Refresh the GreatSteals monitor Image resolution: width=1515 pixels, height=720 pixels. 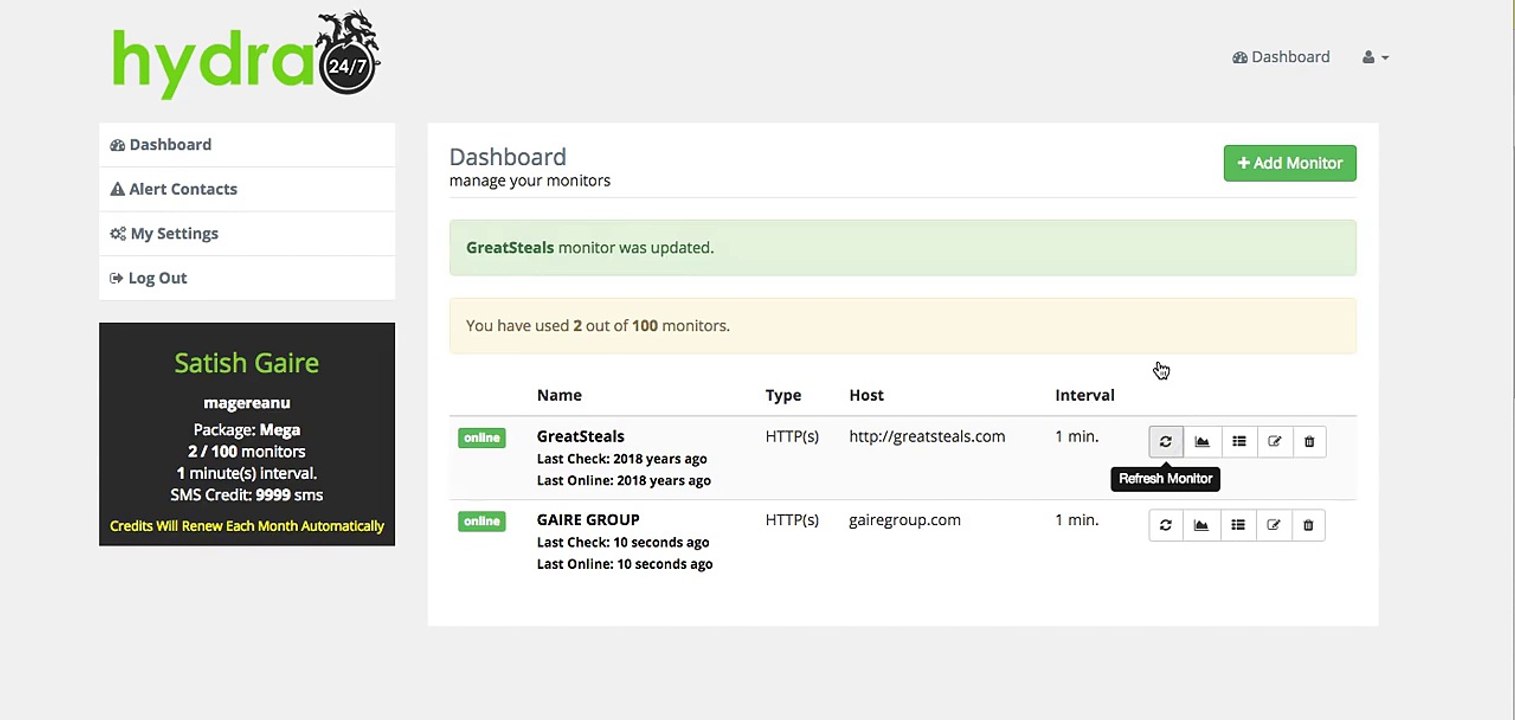pyautogui.click(x=1166, y=441)
